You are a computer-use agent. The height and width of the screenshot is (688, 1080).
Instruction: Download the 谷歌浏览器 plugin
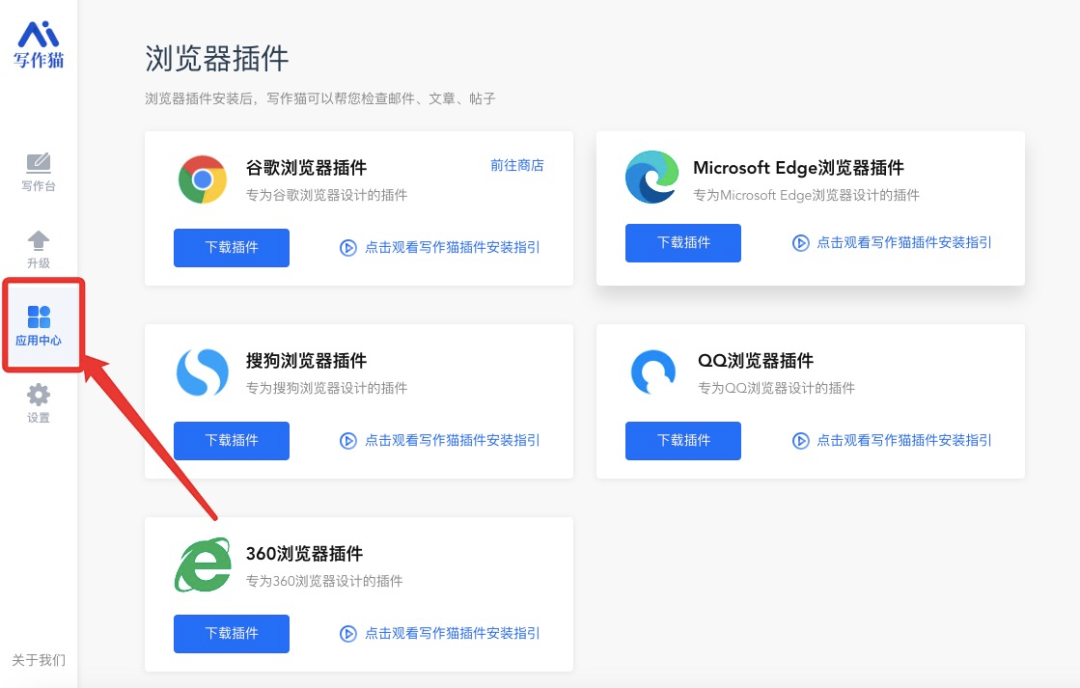pyautogui.click(x=231, y=247)
